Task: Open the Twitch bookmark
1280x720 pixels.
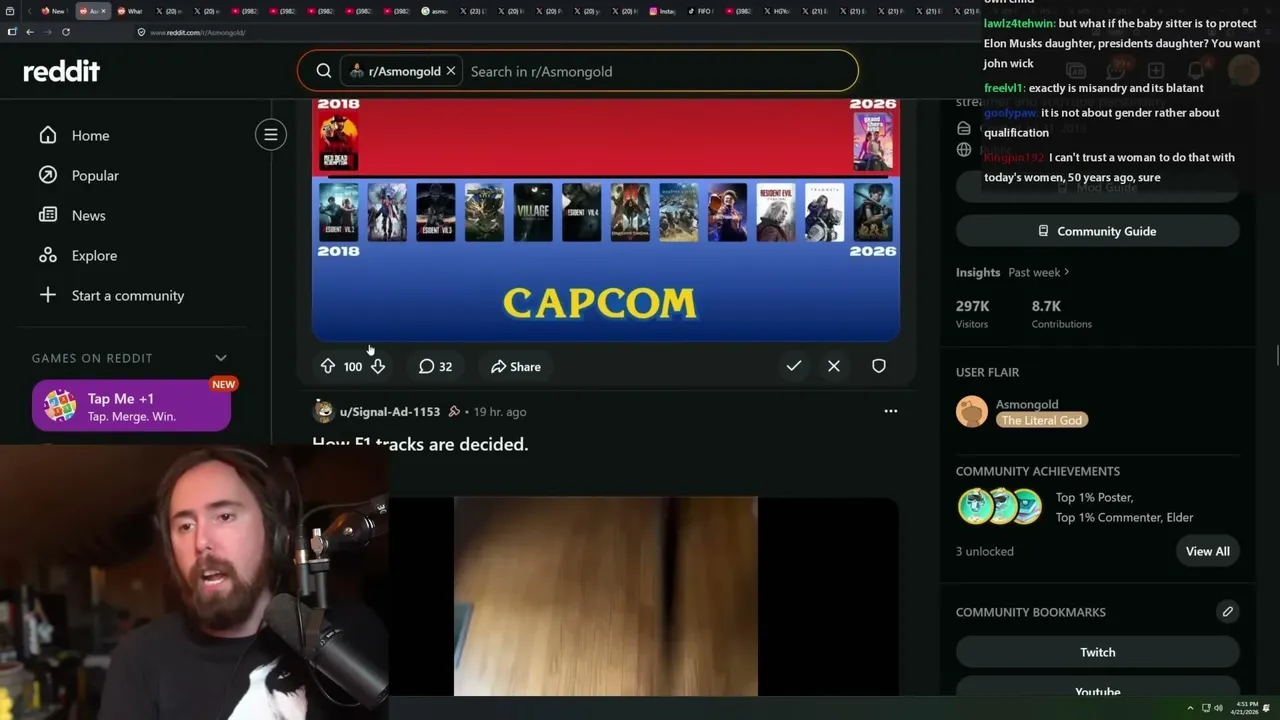Action: coord(1098,652)
